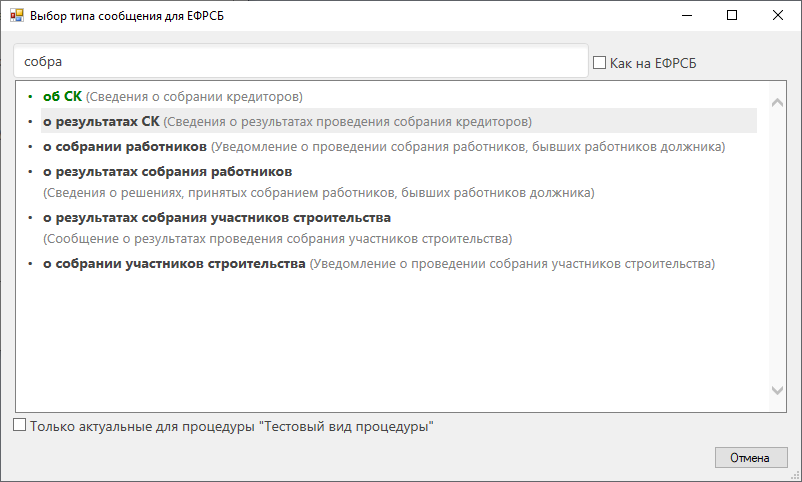Click the description "Сообщение о результатах проведения собрания участников"
This screenshot has height=482, width=802.
click(x=277, y=239)
